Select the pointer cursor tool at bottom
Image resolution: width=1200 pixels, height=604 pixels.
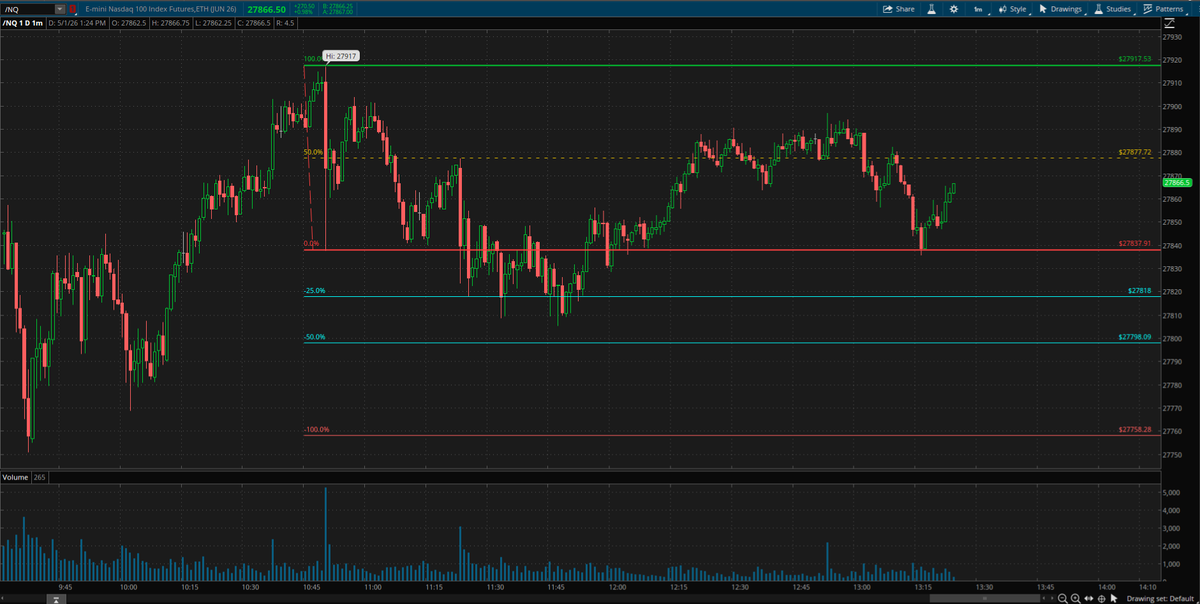point(1114,598)
